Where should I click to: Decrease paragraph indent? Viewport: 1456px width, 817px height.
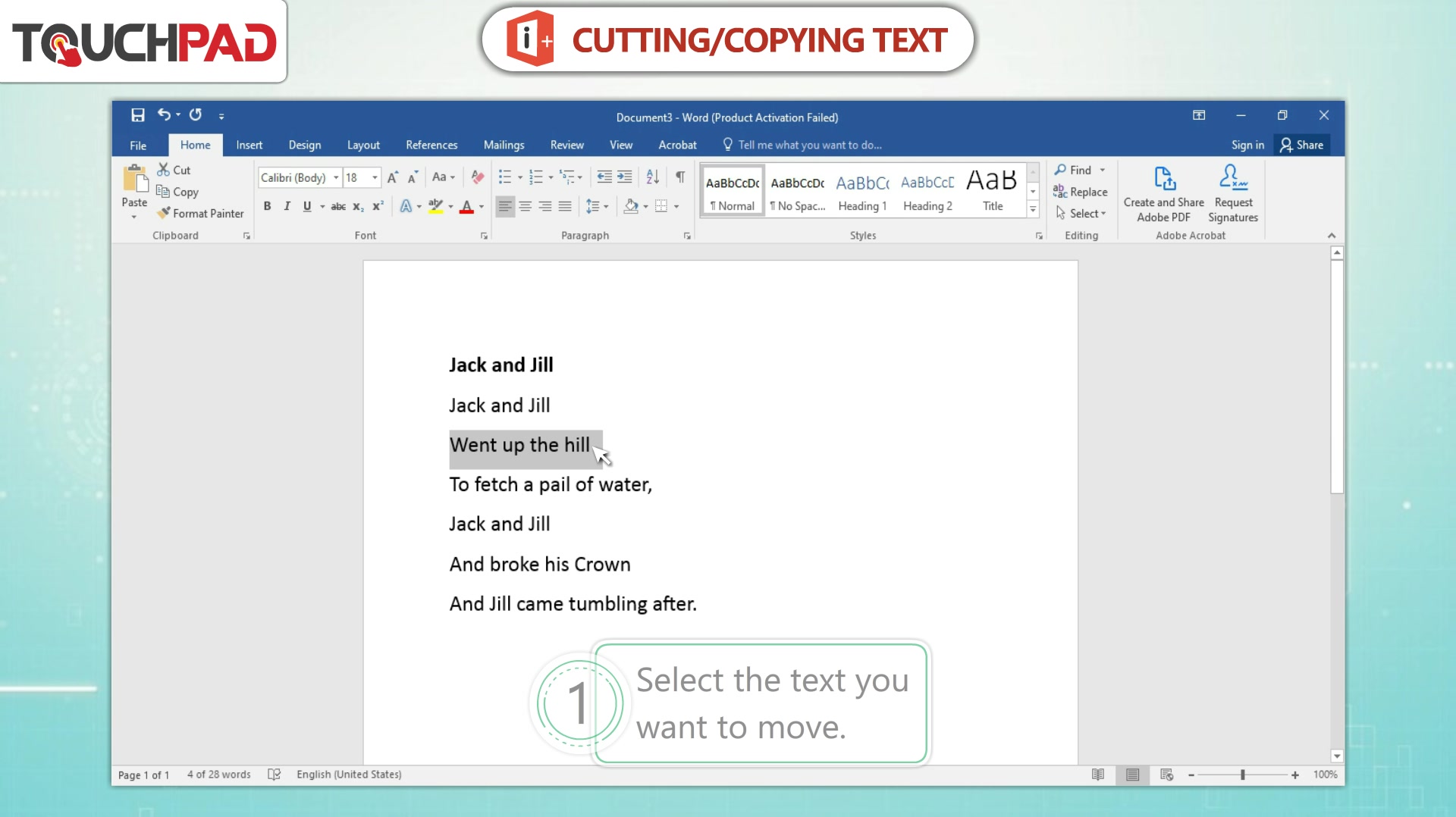604,177
